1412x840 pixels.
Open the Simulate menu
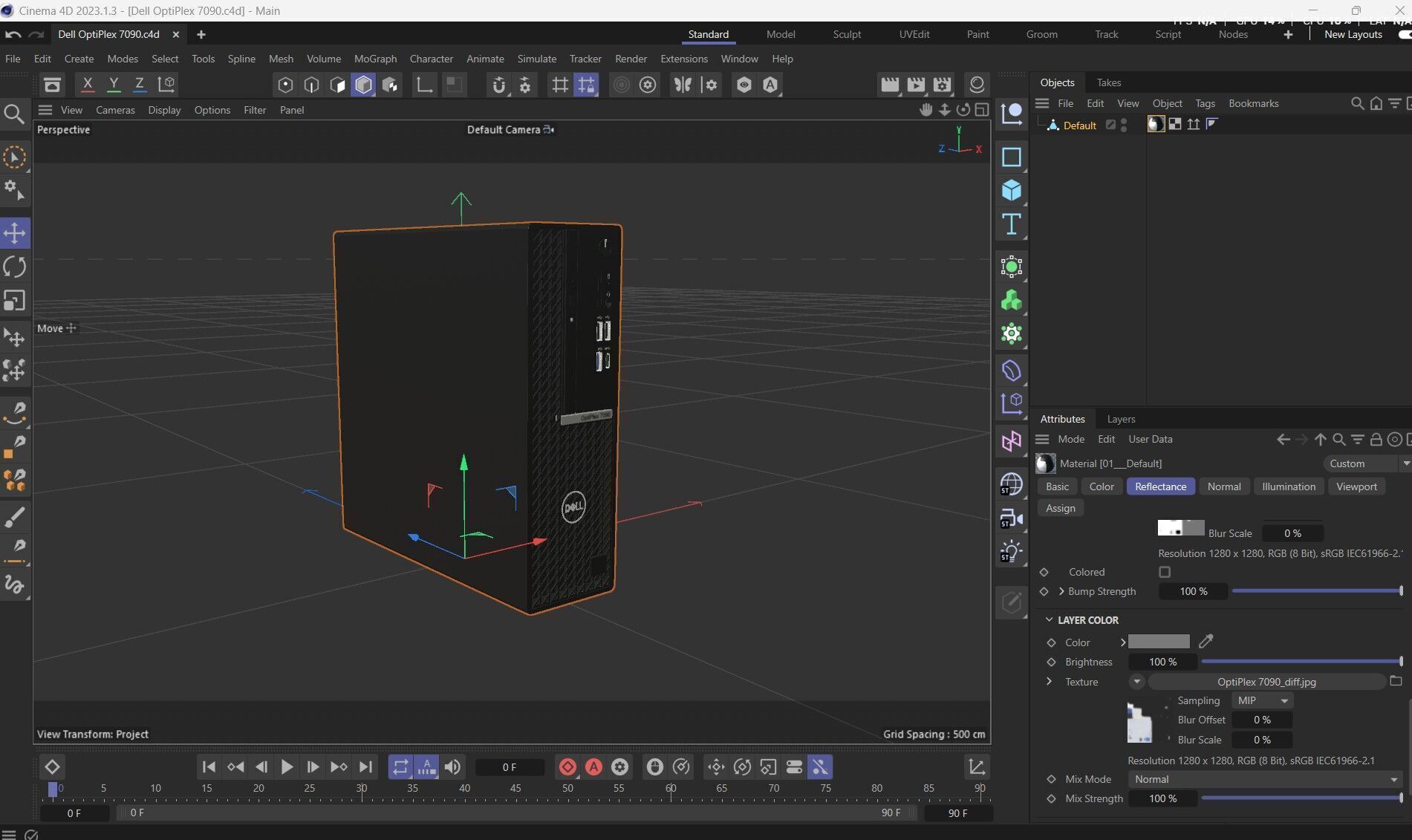click(x=537, y=59)
